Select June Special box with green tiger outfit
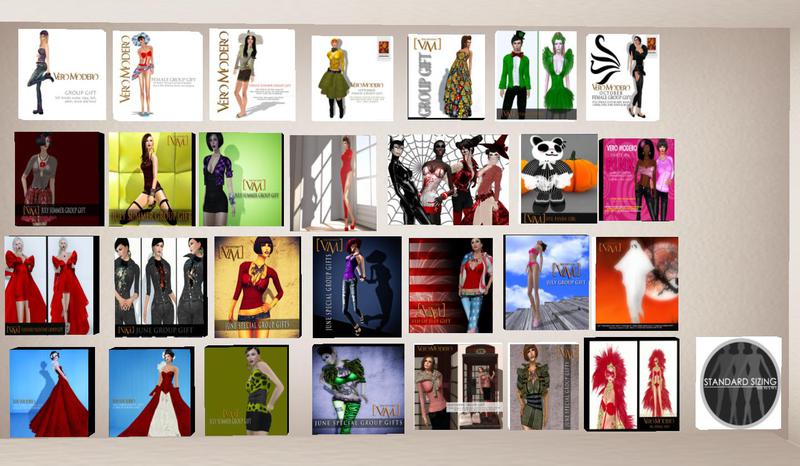 pyautogui.click(x=358, y=389)
